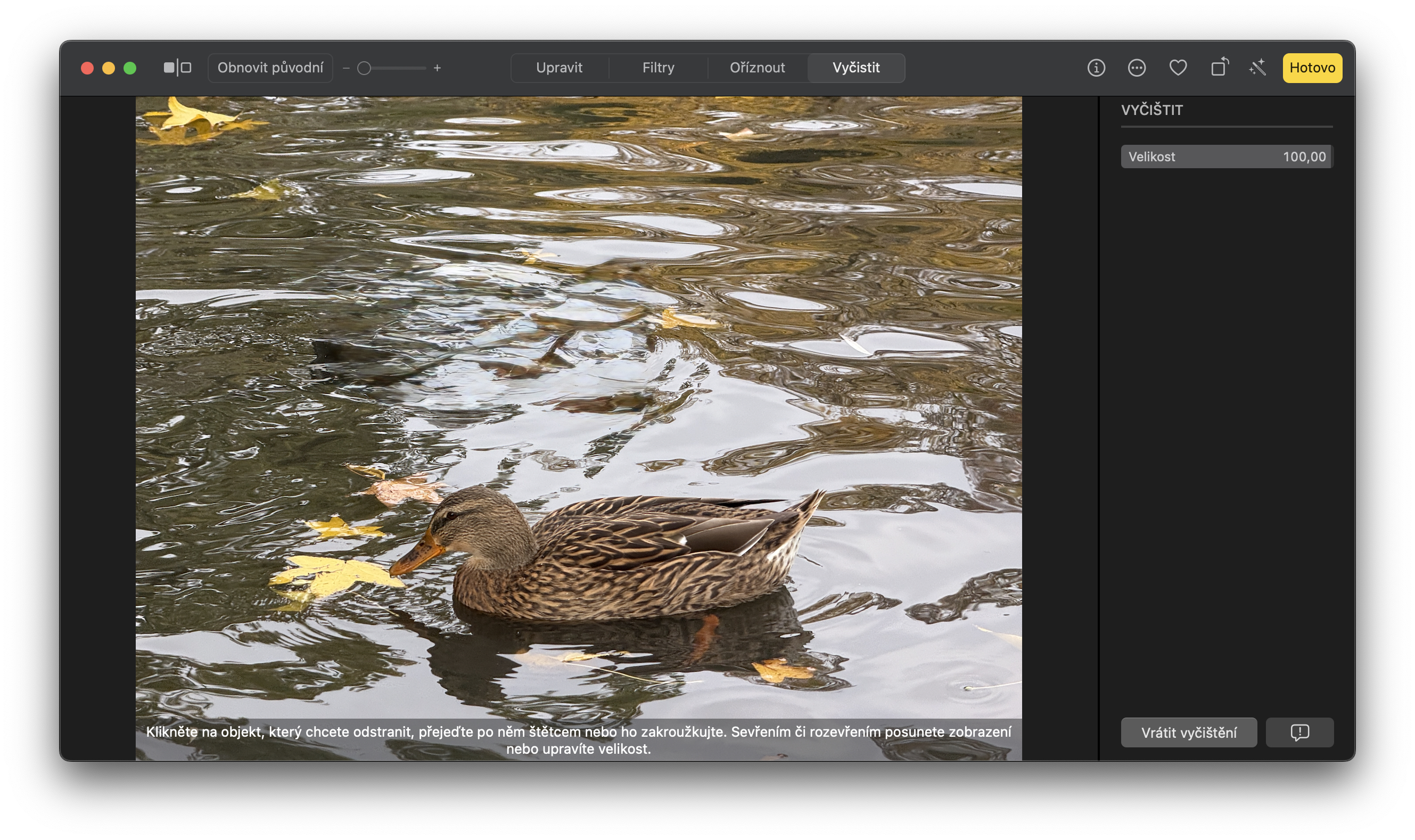
Task: Show photo info via the info icon
Action: [1095, 68]
